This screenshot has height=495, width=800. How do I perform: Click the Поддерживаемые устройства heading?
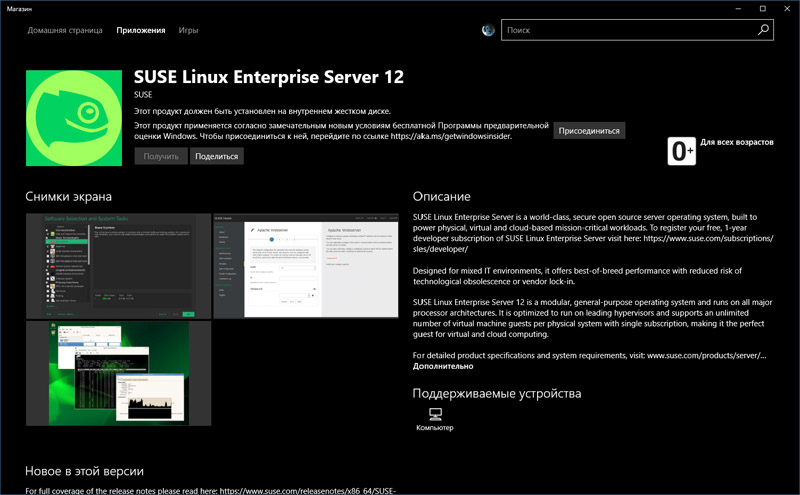pyautogui.click(x=497, y=393)
